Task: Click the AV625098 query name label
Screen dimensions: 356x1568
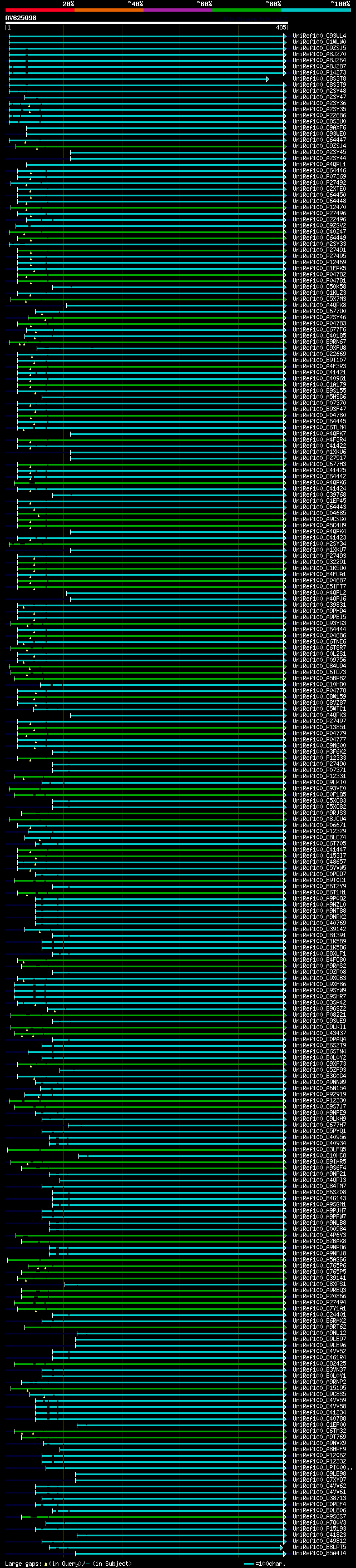Action: tap(21, 18)
